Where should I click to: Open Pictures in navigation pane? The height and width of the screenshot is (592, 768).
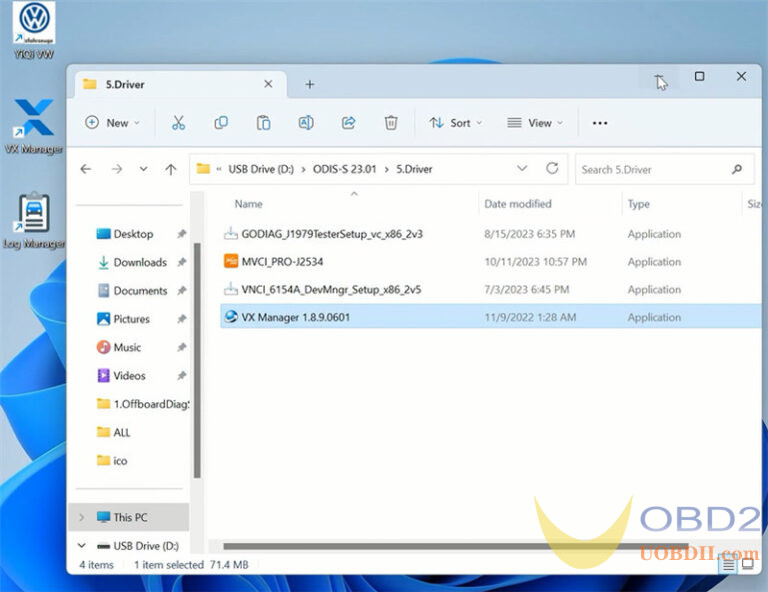click(131, 319)
